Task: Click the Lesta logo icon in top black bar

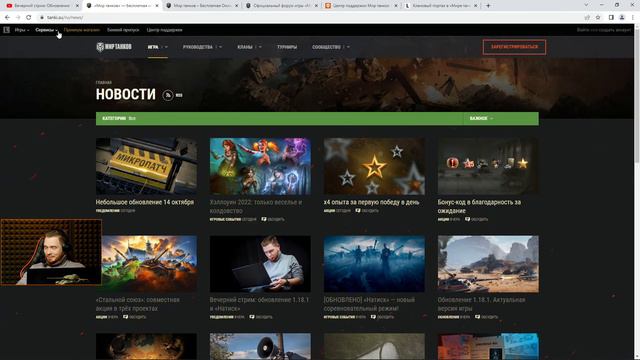Action: click(7, 30)
